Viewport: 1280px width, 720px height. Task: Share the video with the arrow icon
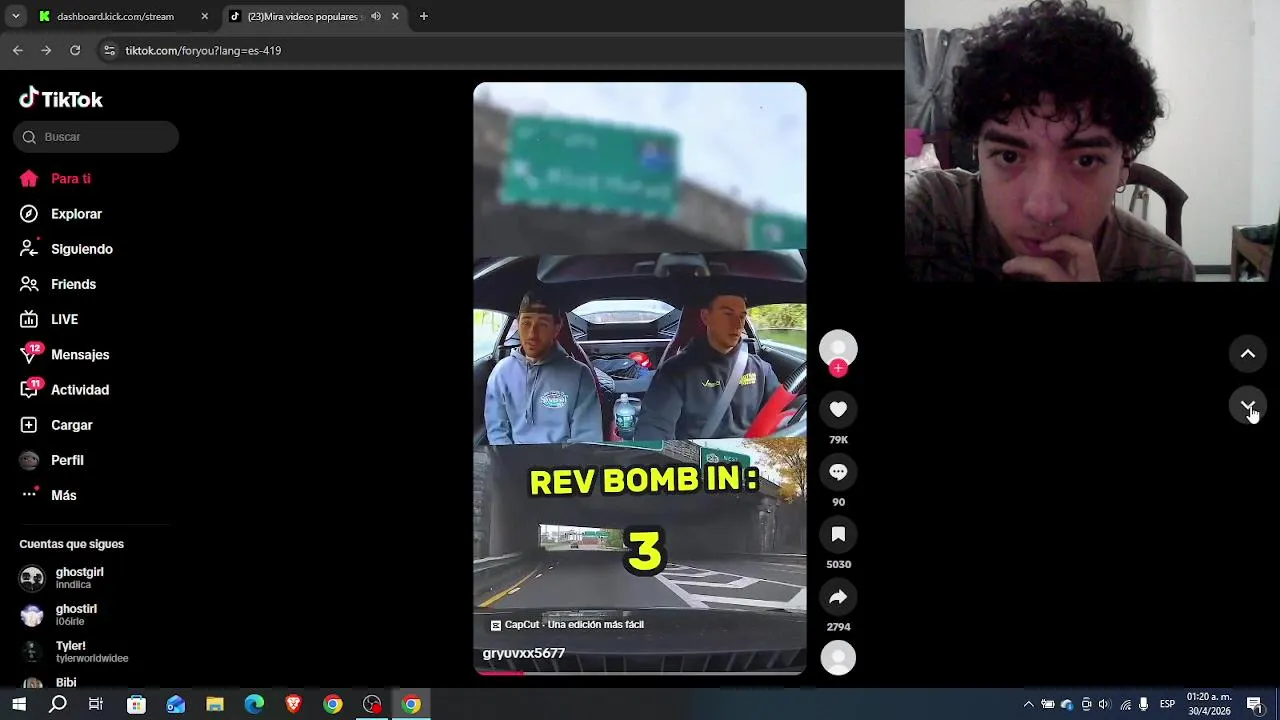[838, 597]
